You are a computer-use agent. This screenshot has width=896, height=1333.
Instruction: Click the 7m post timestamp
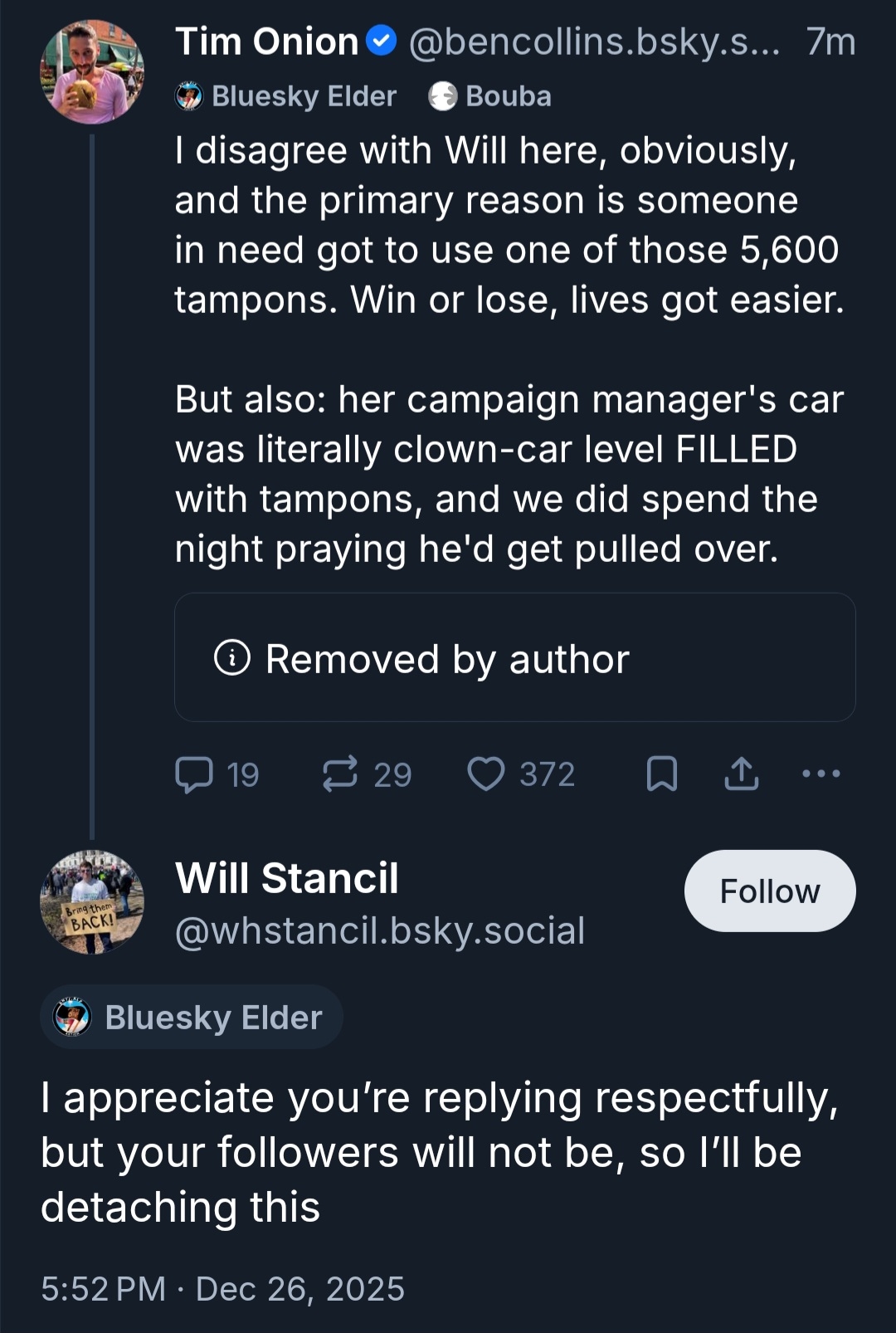pyautogui.click(x=830, y=42)
